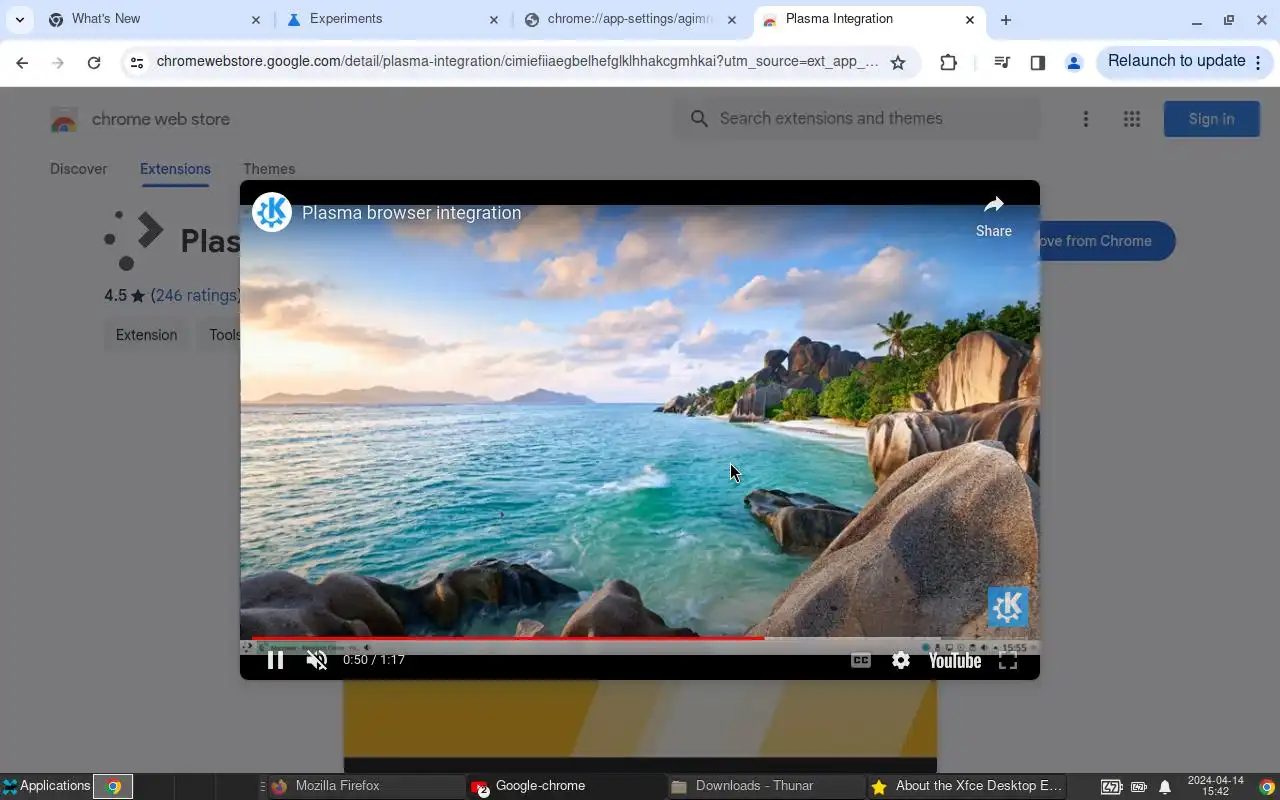Open About the Xfce Desktop window
This screenshot has width=1280, height=800.
pos(966,786)
